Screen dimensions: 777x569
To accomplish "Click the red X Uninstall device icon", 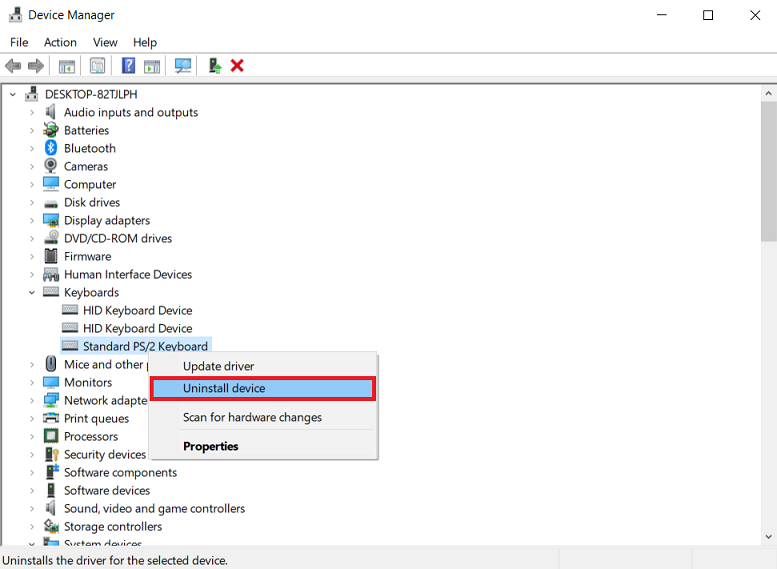I will point(237,65).
